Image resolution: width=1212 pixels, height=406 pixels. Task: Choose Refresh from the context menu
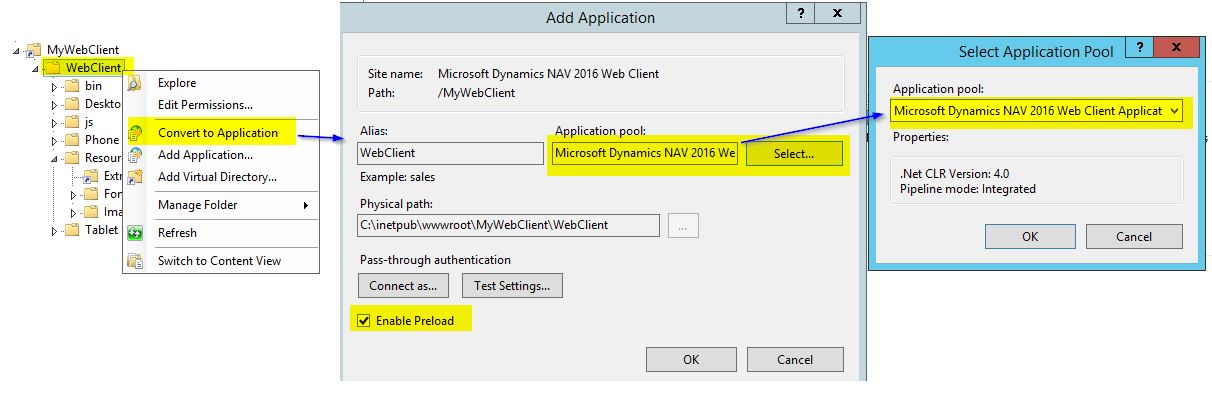pyautogui.click(x=177, y=233)
